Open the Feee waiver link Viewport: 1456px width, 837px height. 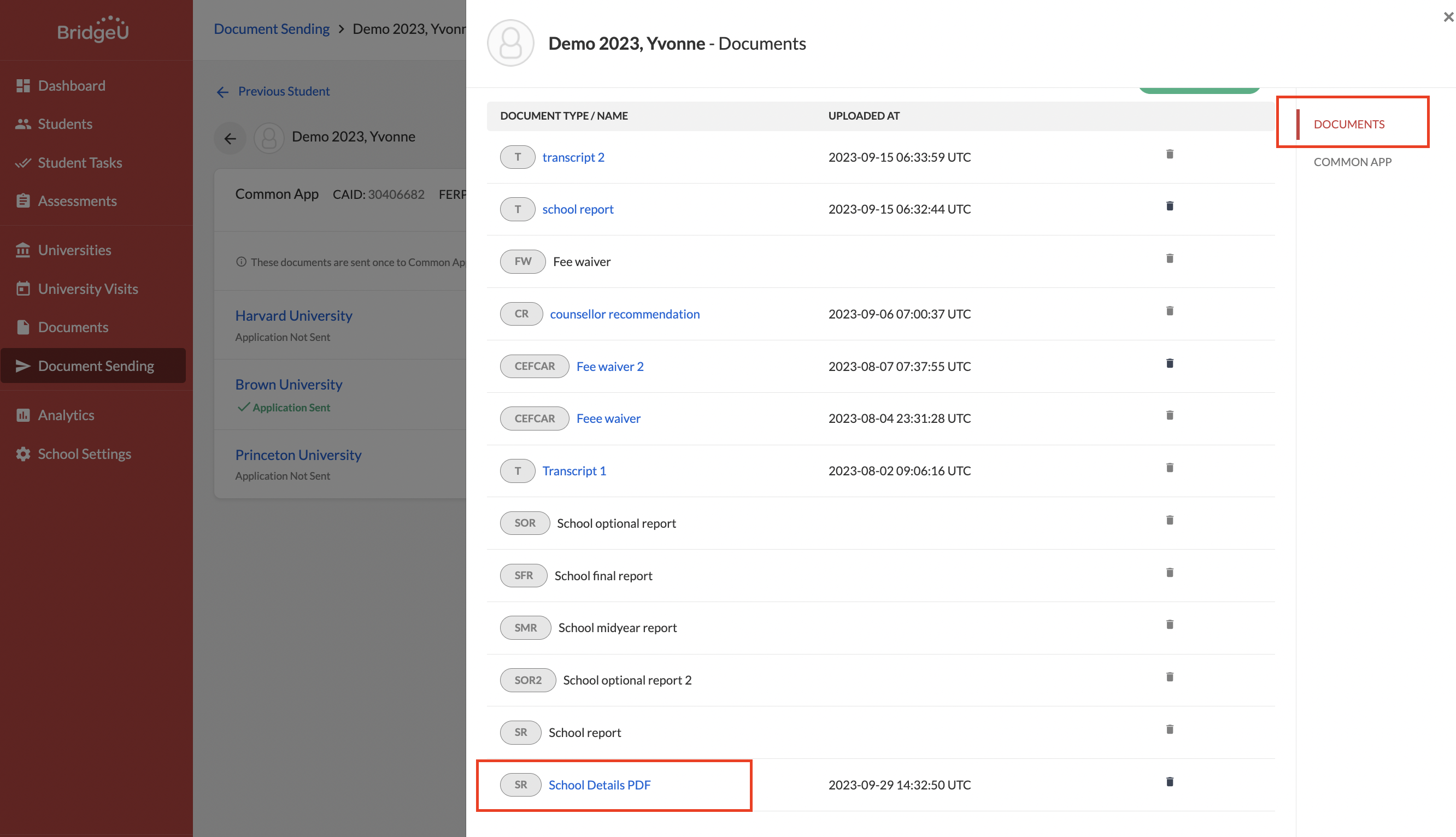tap(608, 418)
